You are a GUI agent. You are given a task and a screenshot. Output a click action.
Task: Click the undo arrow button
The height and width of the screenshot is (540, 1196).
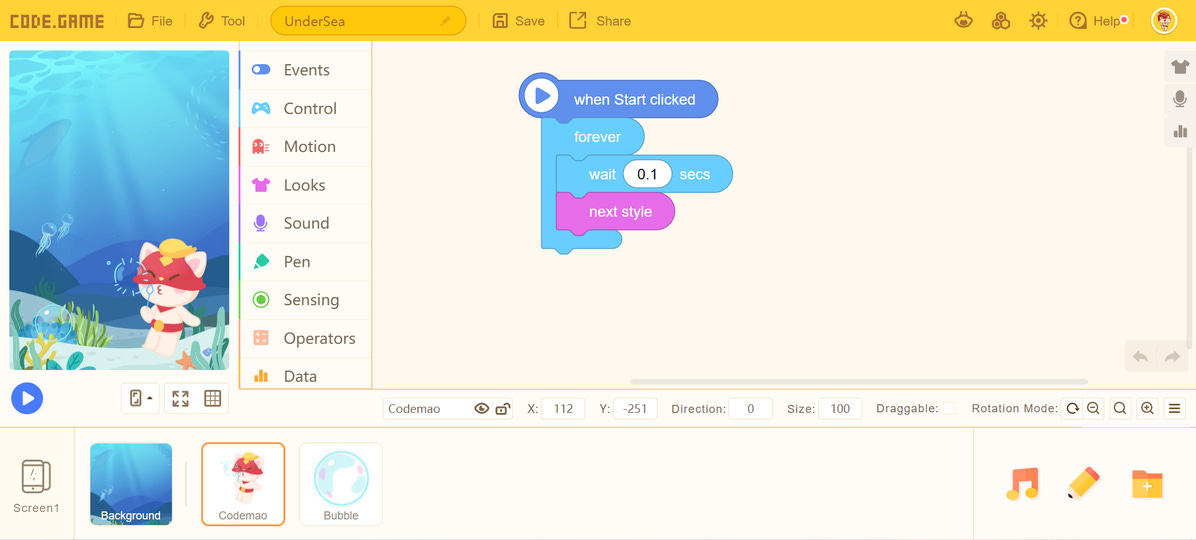click(1140, 356)
